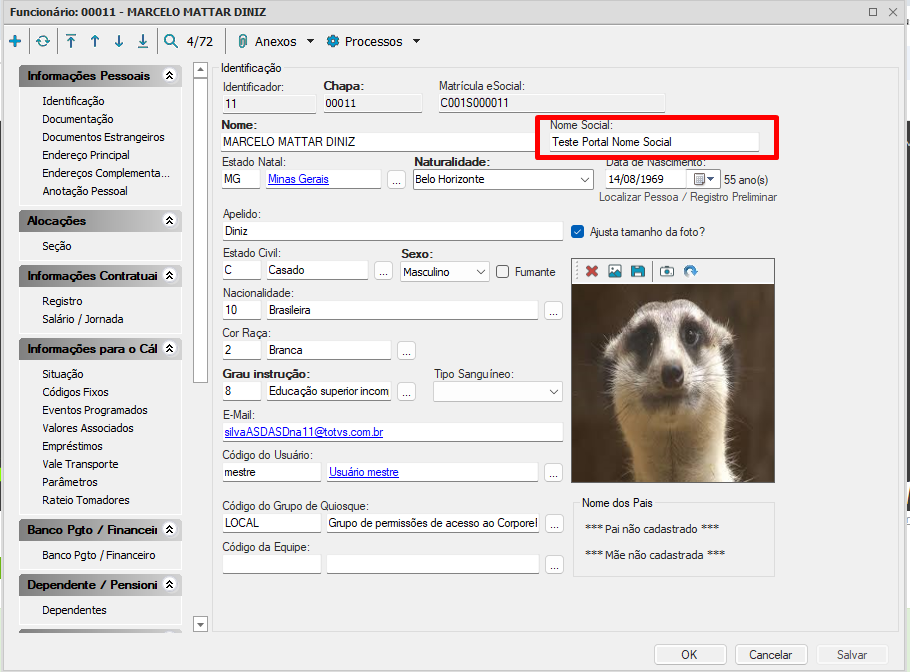This screenshot has height=672, width=910.
Task: Open Salário / Jornada in the sidebar
Action: 82,319
